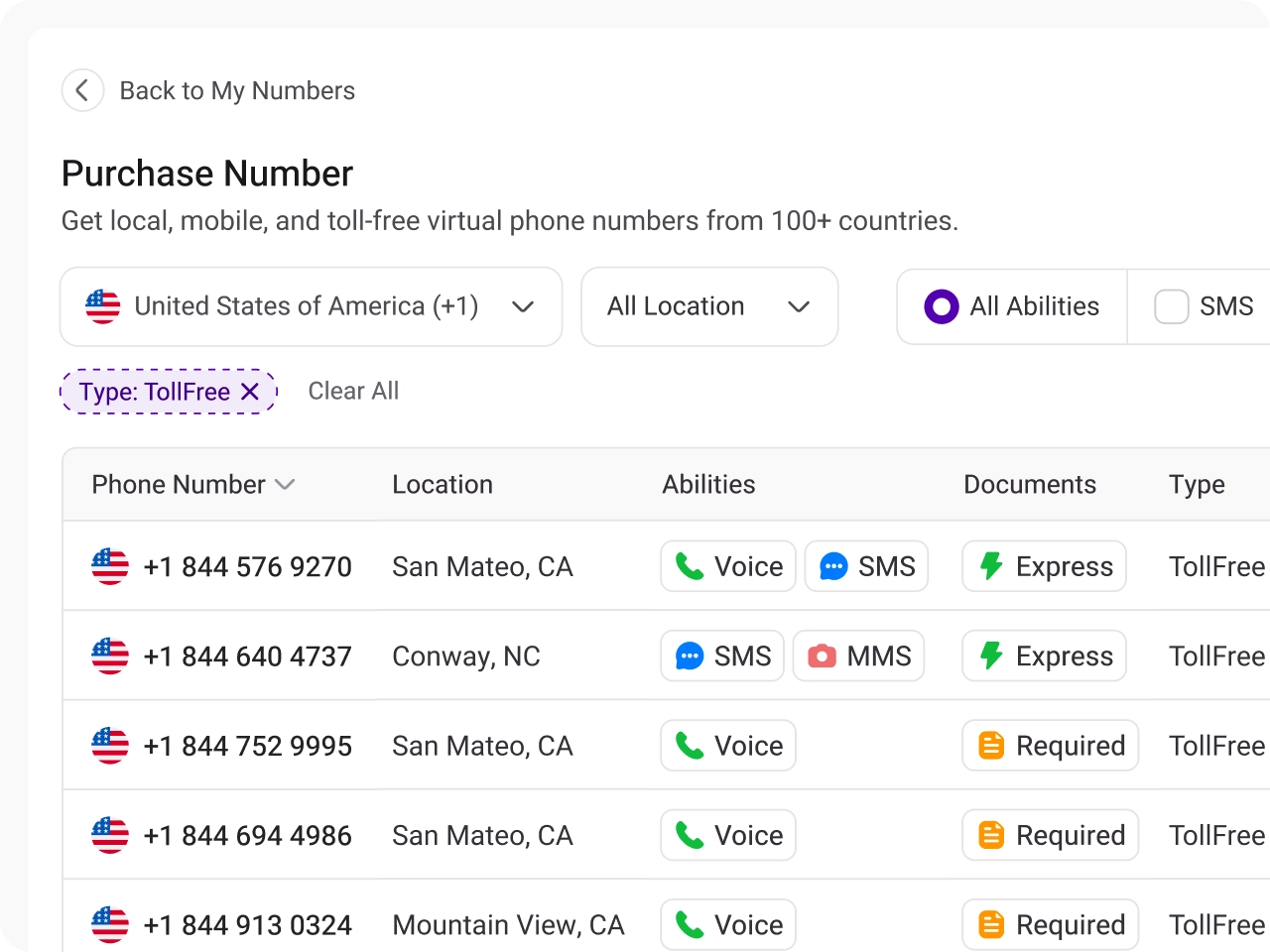The width and height of the screenshot is (1270, 952).
Task: Remove the Type: TollFree filter chip
Action: (x=250, y=392)
